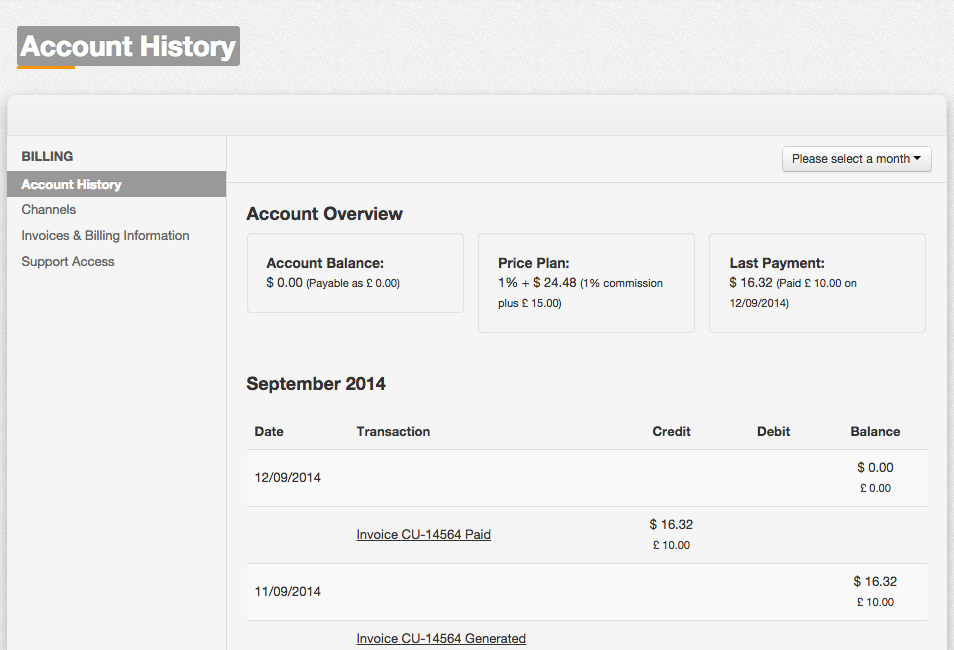Image resolution: width=954 pixels, height=650 pixels.
Task: Open the 'Invoice CU-14564 Generated' link
Action: tap(441, 639)
